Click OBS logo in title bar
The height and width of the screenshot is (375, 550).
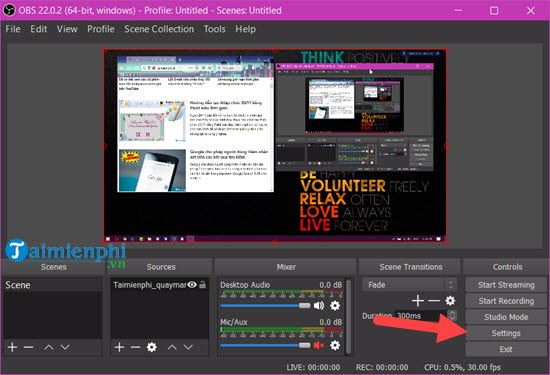[x=8, y=10]
